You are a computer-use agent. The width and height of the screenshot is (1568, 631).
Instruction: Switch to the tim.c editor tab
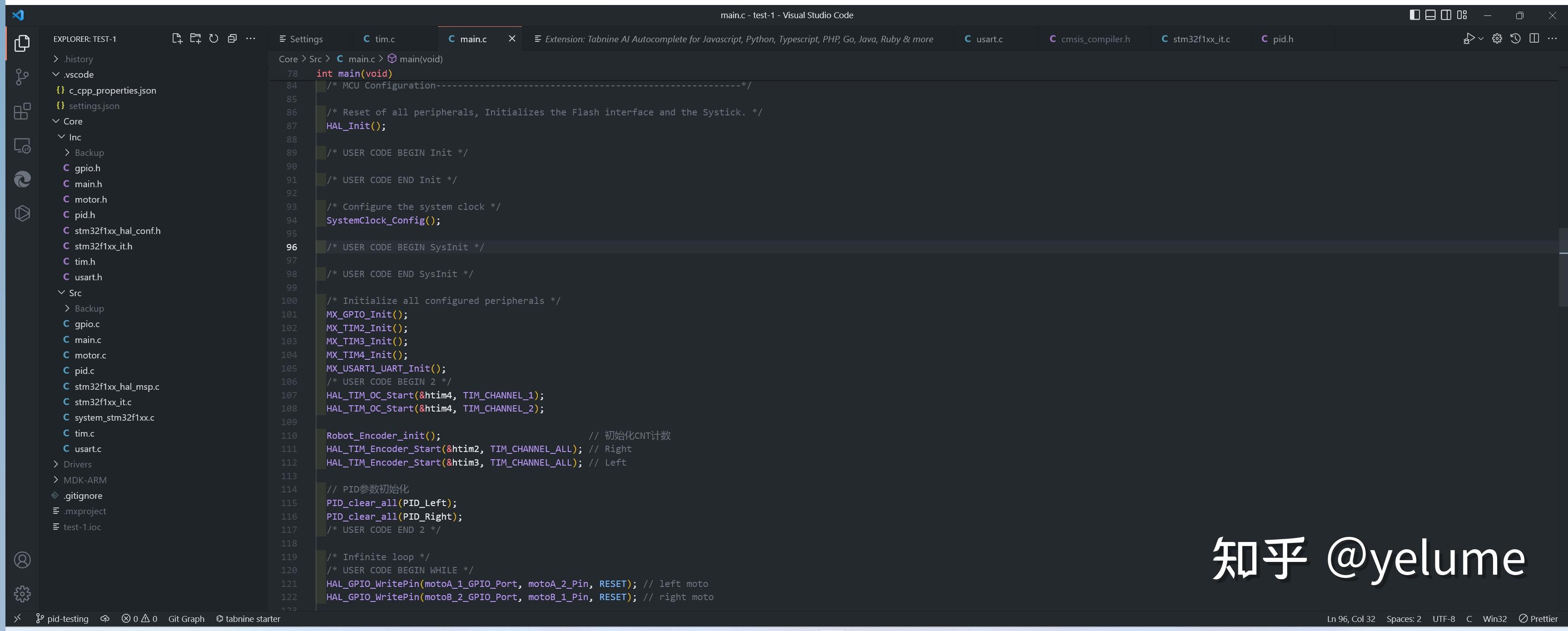382,38
